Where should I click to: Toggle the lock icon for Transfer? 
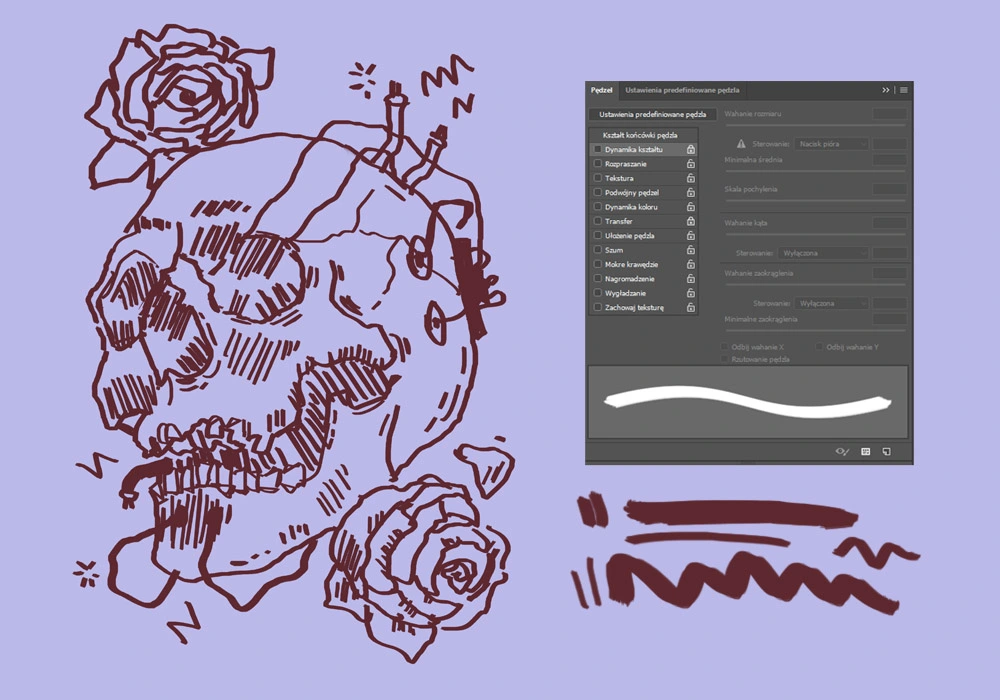point(691,221)
